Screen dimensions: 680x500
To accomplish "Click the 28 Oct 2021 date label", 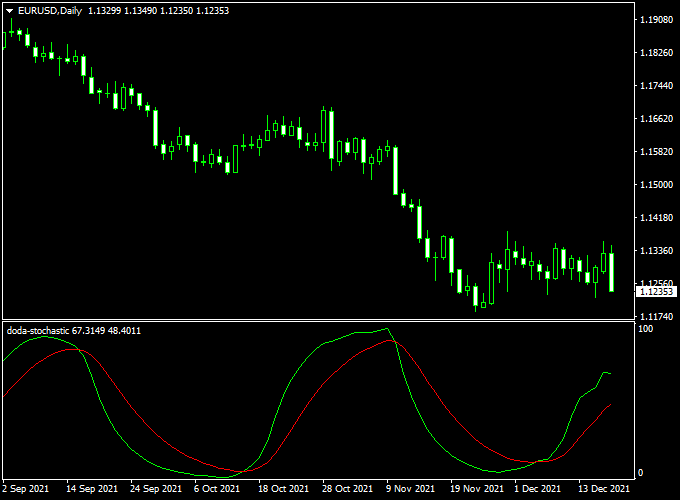I will coord(347,489).
